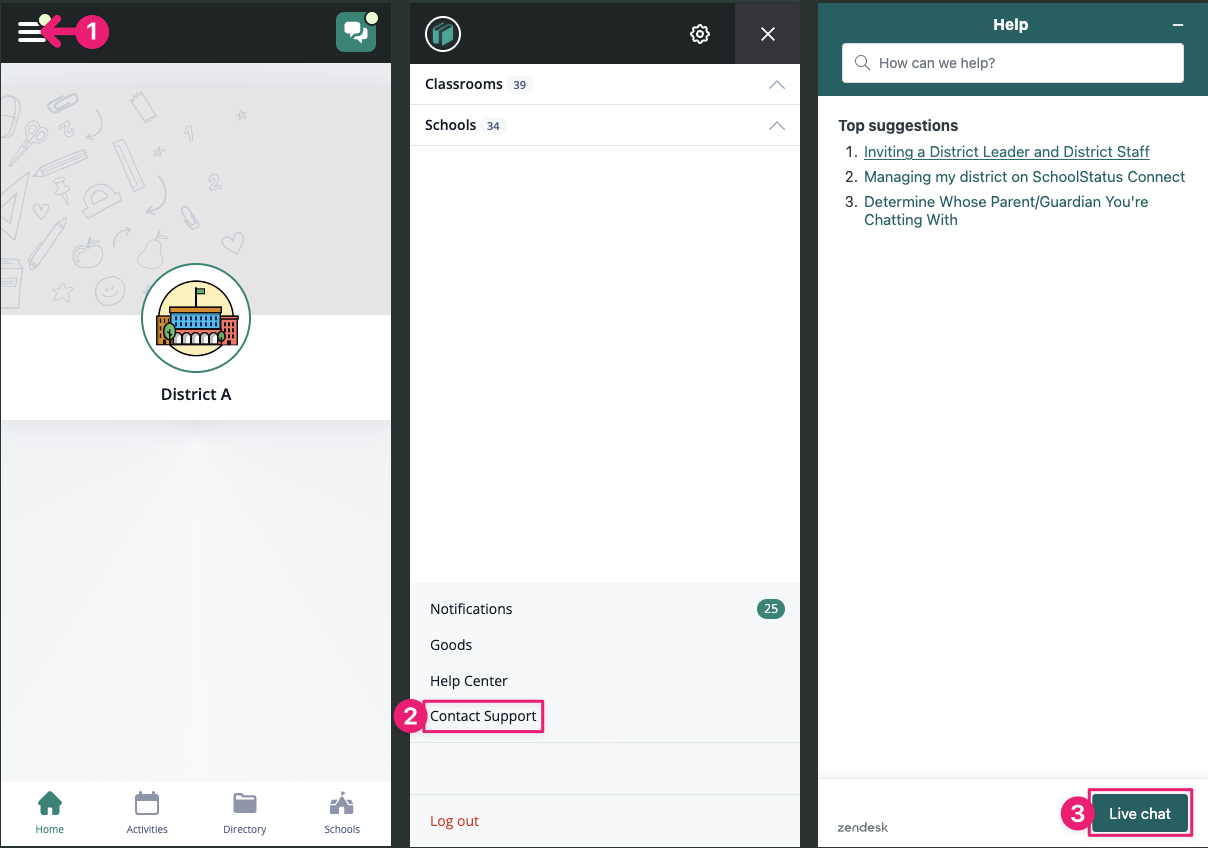This screenshot has width=1208, height=848.
Task: Click the How can we help search field
Action: pyautogui.click(x=1012, y=63)
